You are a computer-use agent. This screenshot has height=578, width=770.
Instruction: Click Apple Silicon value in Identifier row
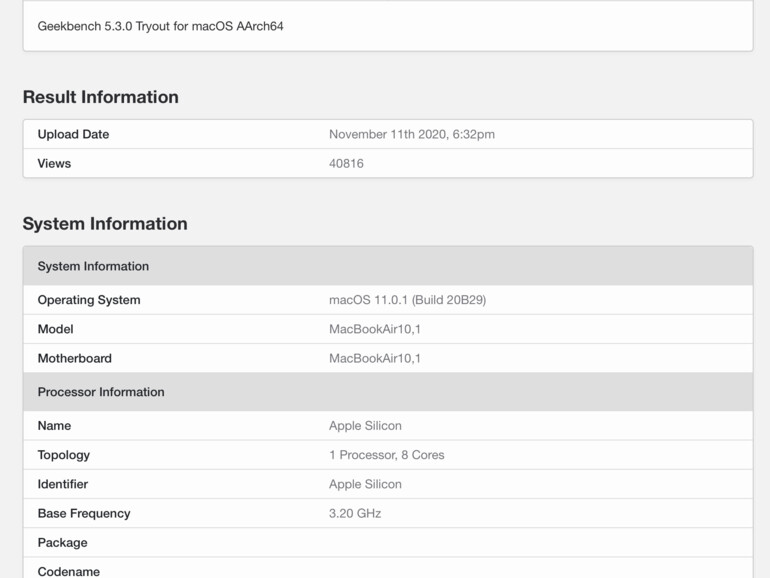pos(365,484)
